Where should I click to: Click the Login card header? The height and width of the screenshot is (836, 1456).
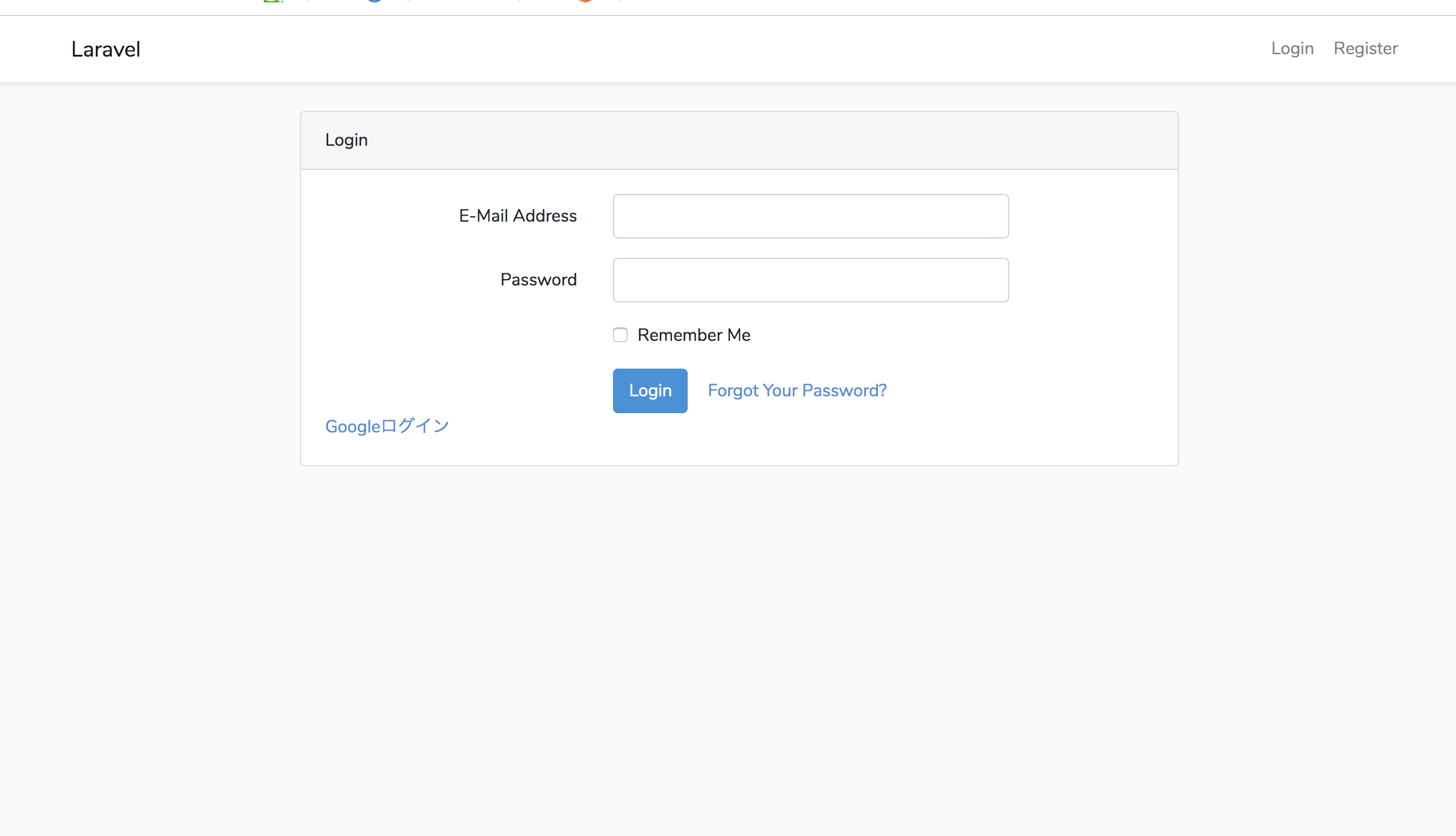pos(346,140)
